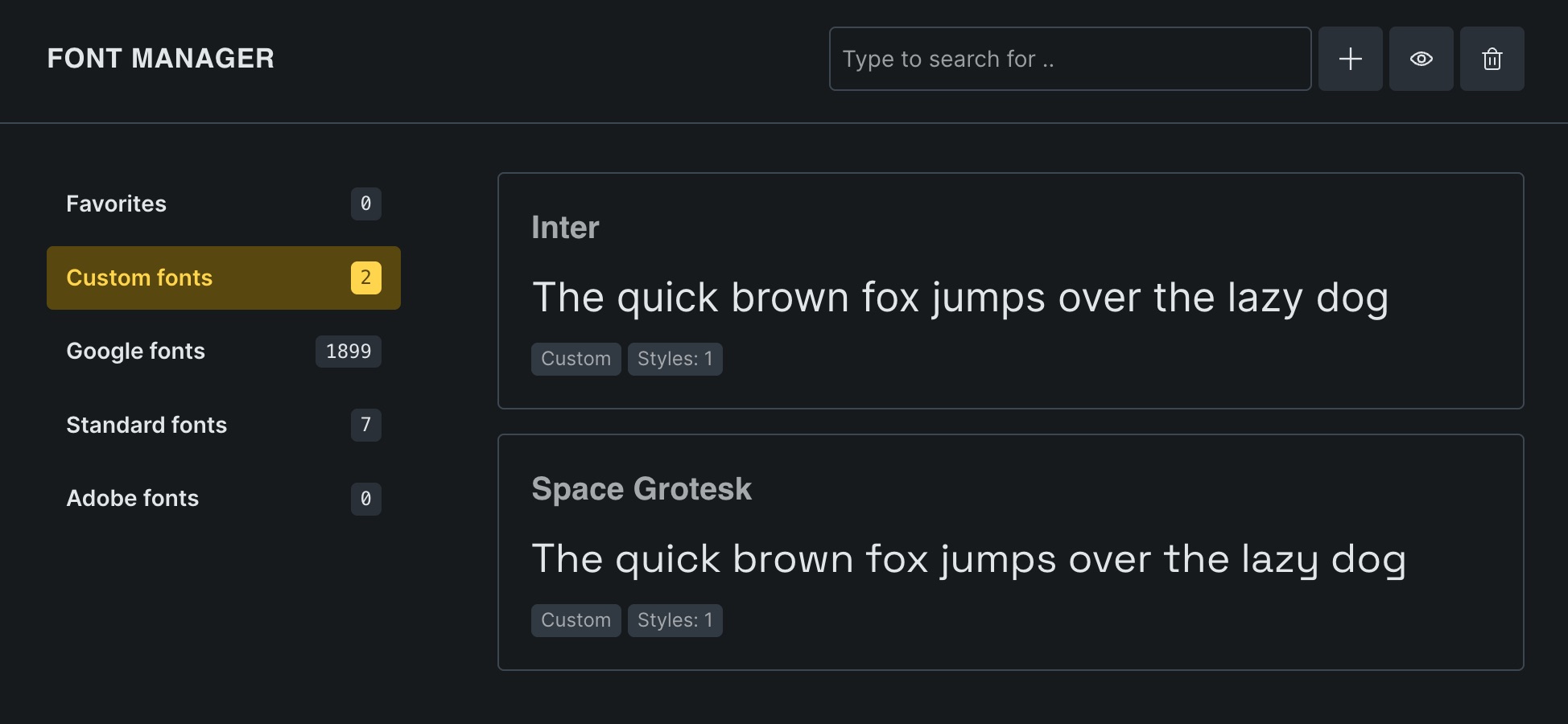Image resolution: width=1568 pixels, height=724 pixels.
Task: Click the plus icon to add font
Action: 1350,59
